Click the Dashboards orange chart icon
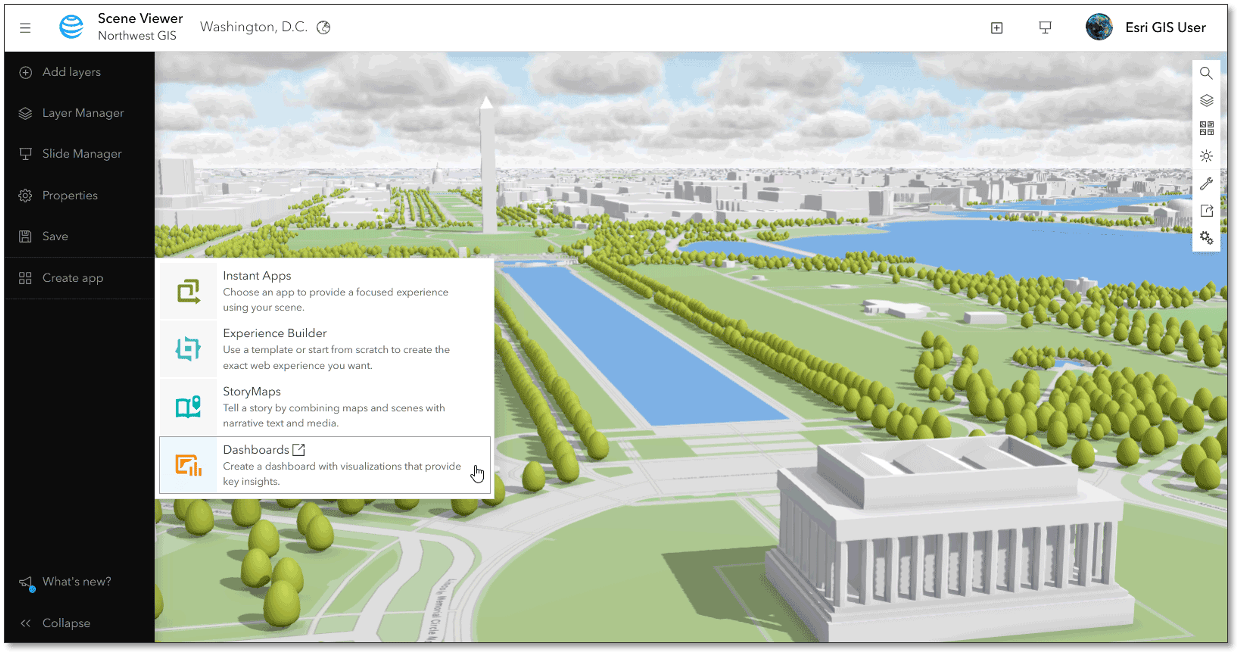The image size is (1242, 656). [188, 465]
